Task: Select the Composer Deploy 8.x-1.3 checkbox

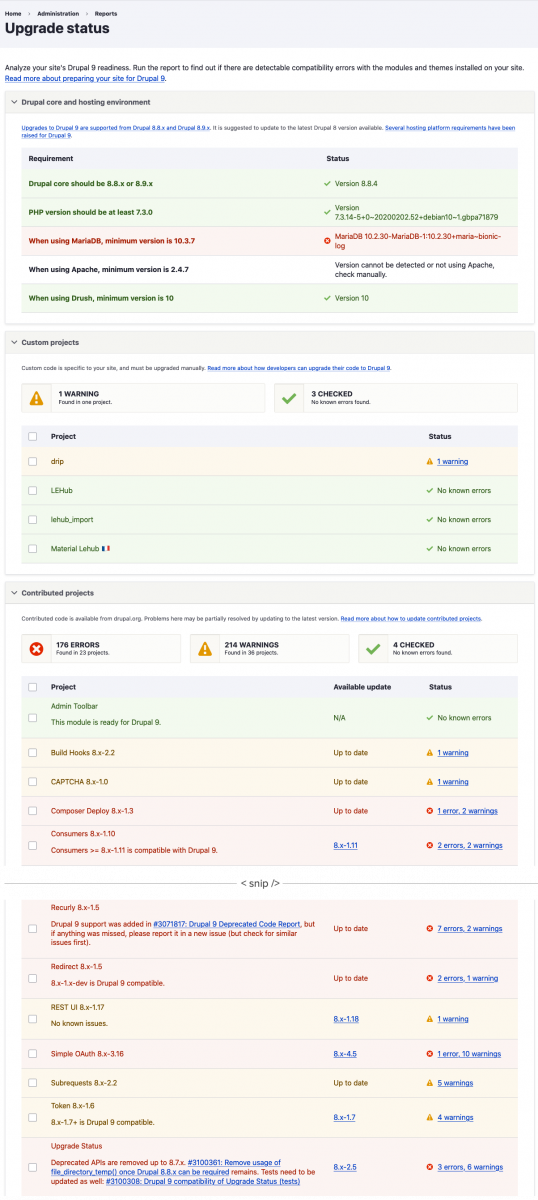Action: (32, 810)
